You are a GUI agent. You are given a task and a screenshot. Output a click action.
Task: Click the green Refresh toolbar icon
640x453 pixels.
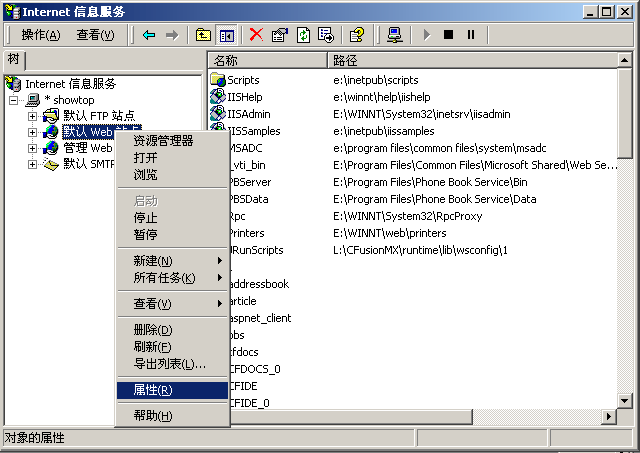302,35
